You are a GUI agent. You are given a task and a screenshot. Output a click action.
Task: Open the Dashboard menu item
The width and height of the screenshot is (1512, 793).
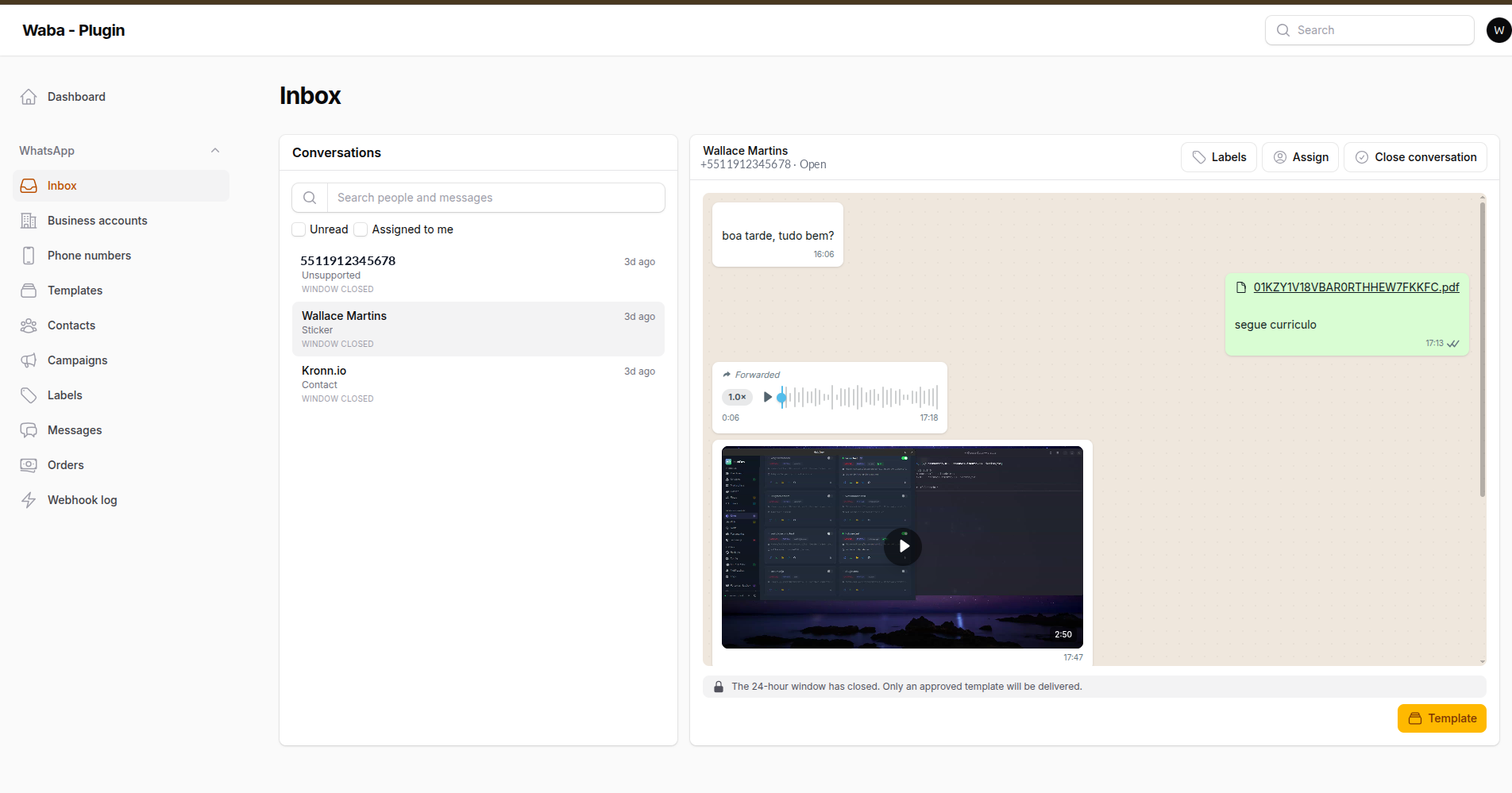[x=121, y=97]
